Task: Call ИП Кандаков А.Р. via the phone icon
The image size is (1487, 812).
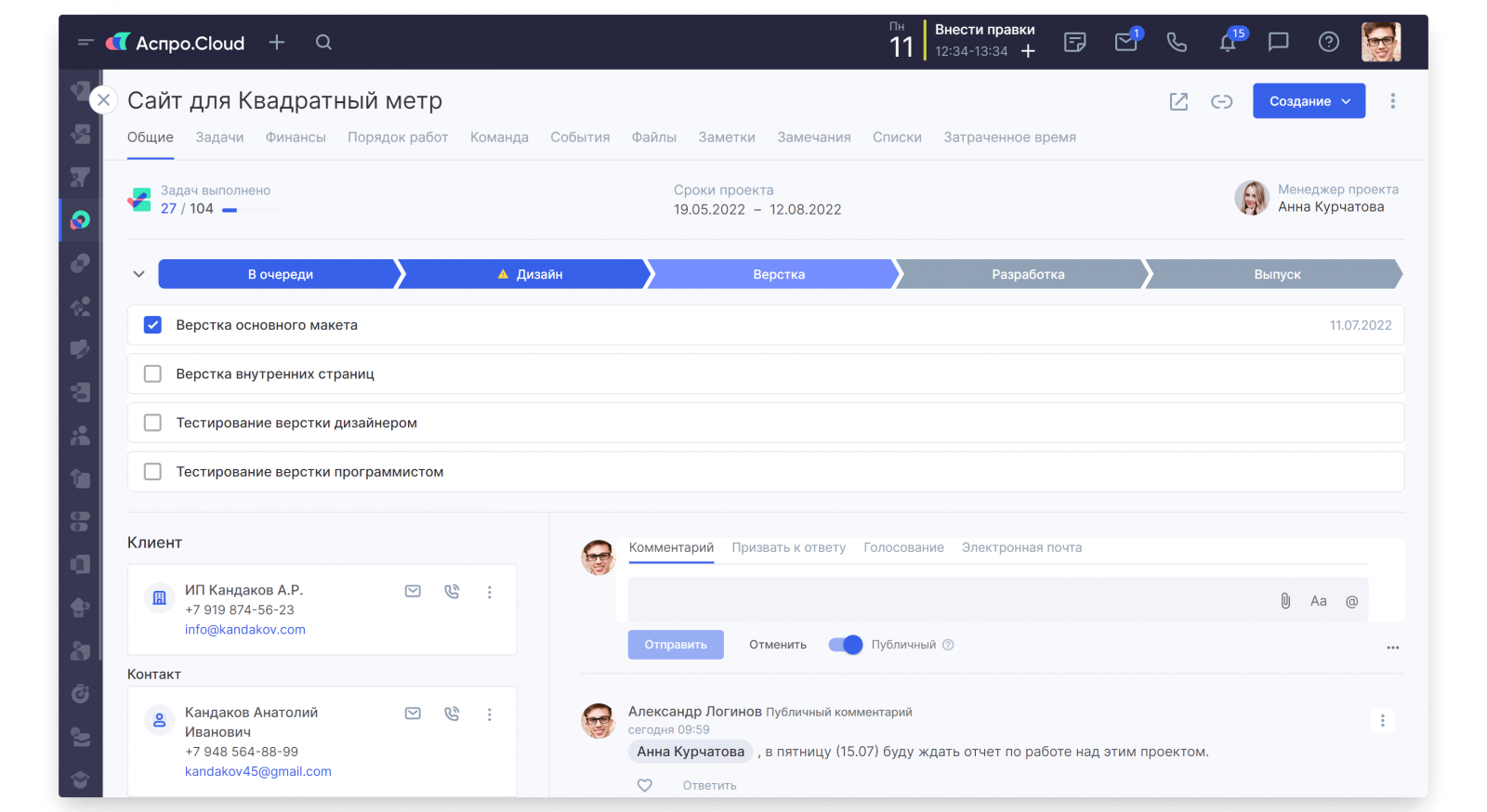Action: point(452,592)
